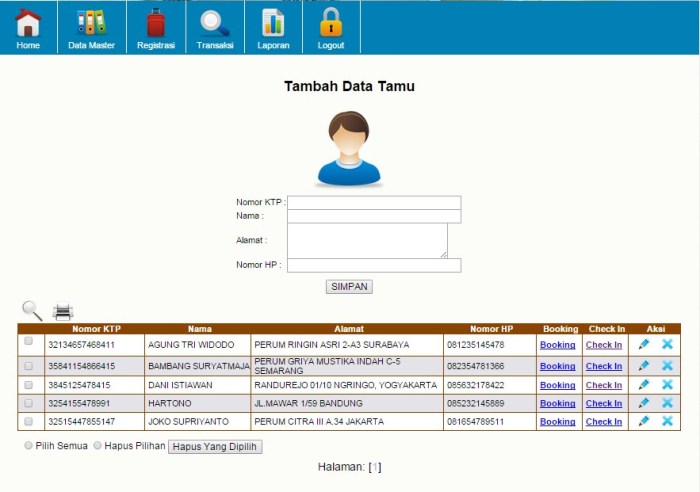700x492 pixels.
Task: Tick checkbox for AGUNG TRI WIDODO row
Action: 29,341
